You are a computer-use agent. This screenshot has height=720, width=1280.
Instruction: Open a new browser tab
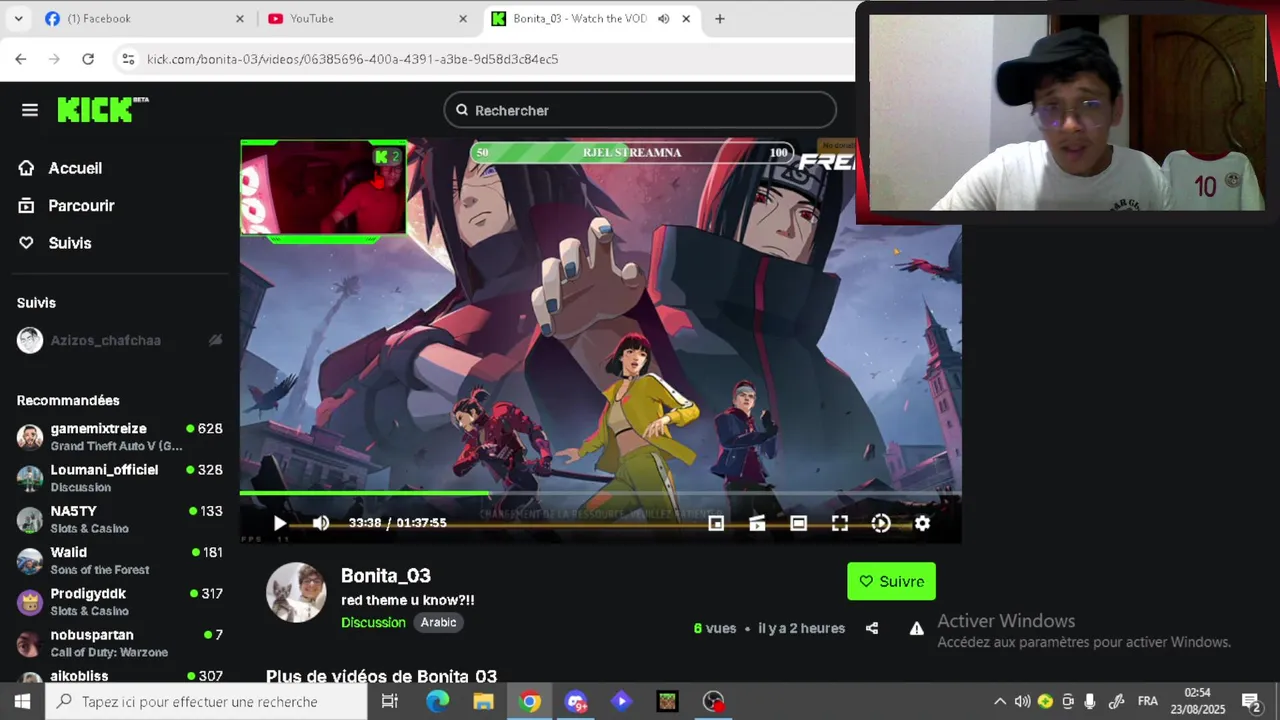(719, 18)
